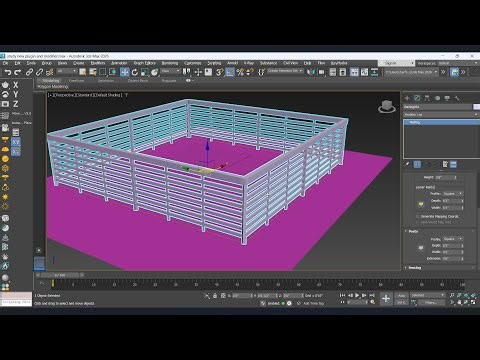Open the Customize menu
480x360 pixels.
193,63
